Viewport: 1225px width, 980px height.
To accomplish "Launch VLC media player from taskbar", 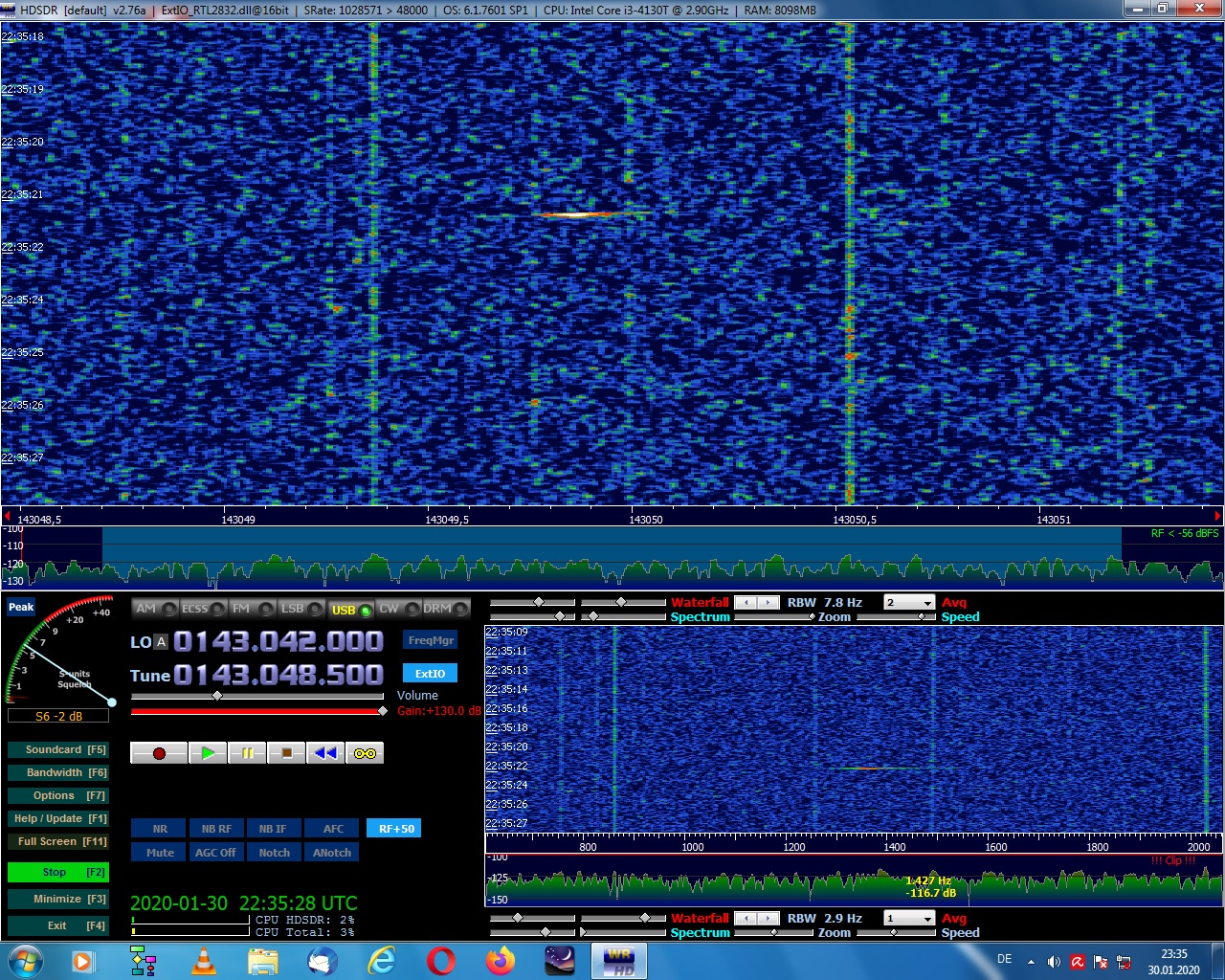I will point(204,961).
